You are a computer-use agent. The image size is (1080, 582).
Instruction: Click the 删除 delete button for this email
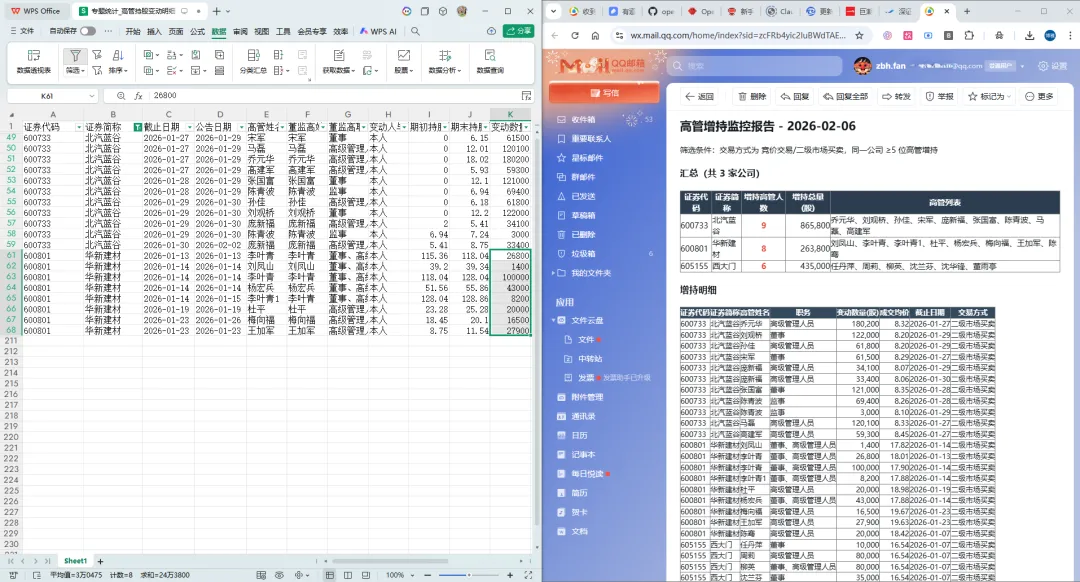(751, 96)
